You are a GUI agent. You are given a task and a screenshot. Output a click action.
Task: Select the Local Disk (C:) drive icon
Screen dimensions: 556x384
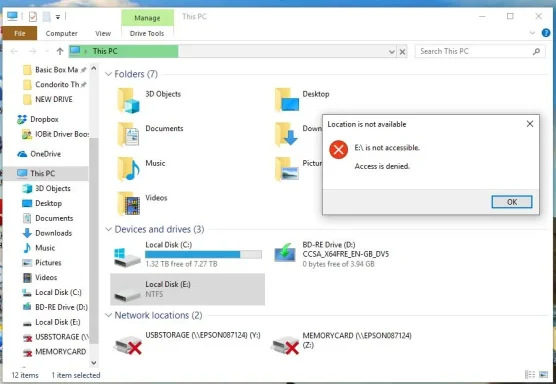[x=127, y=257]
